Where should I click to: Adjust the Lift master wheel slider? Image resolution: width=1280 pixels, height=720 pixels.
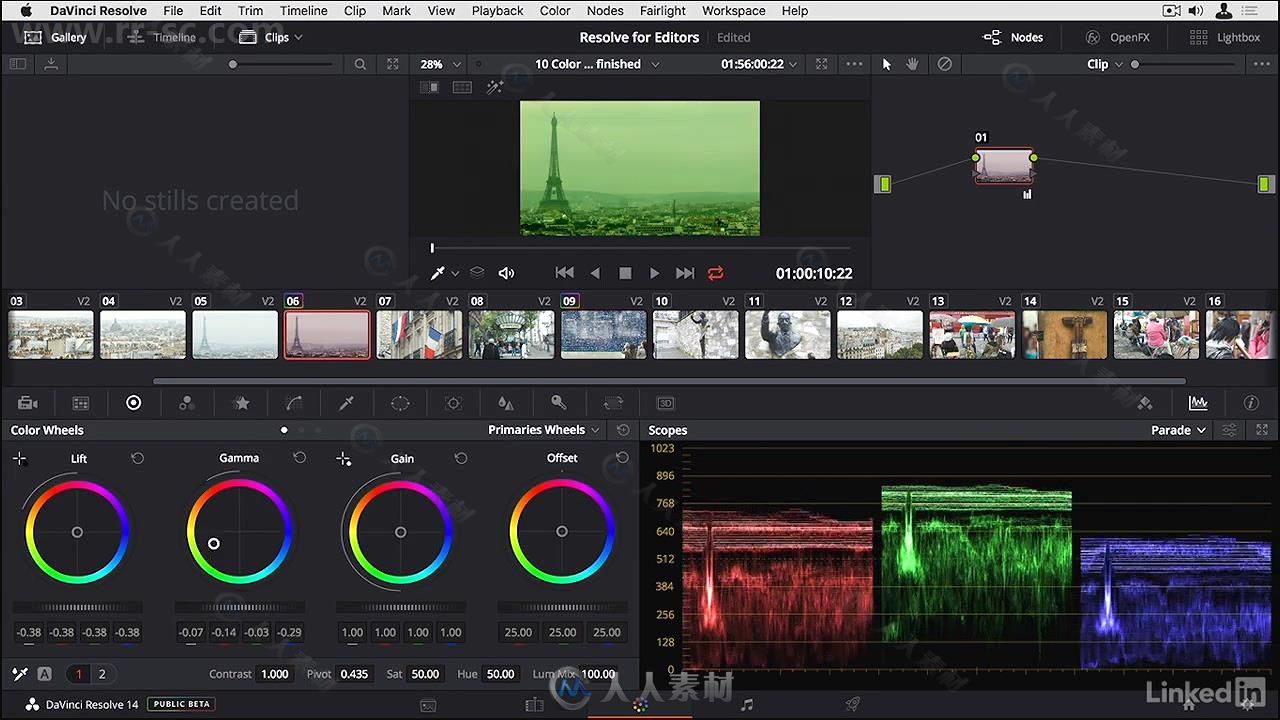78,607
